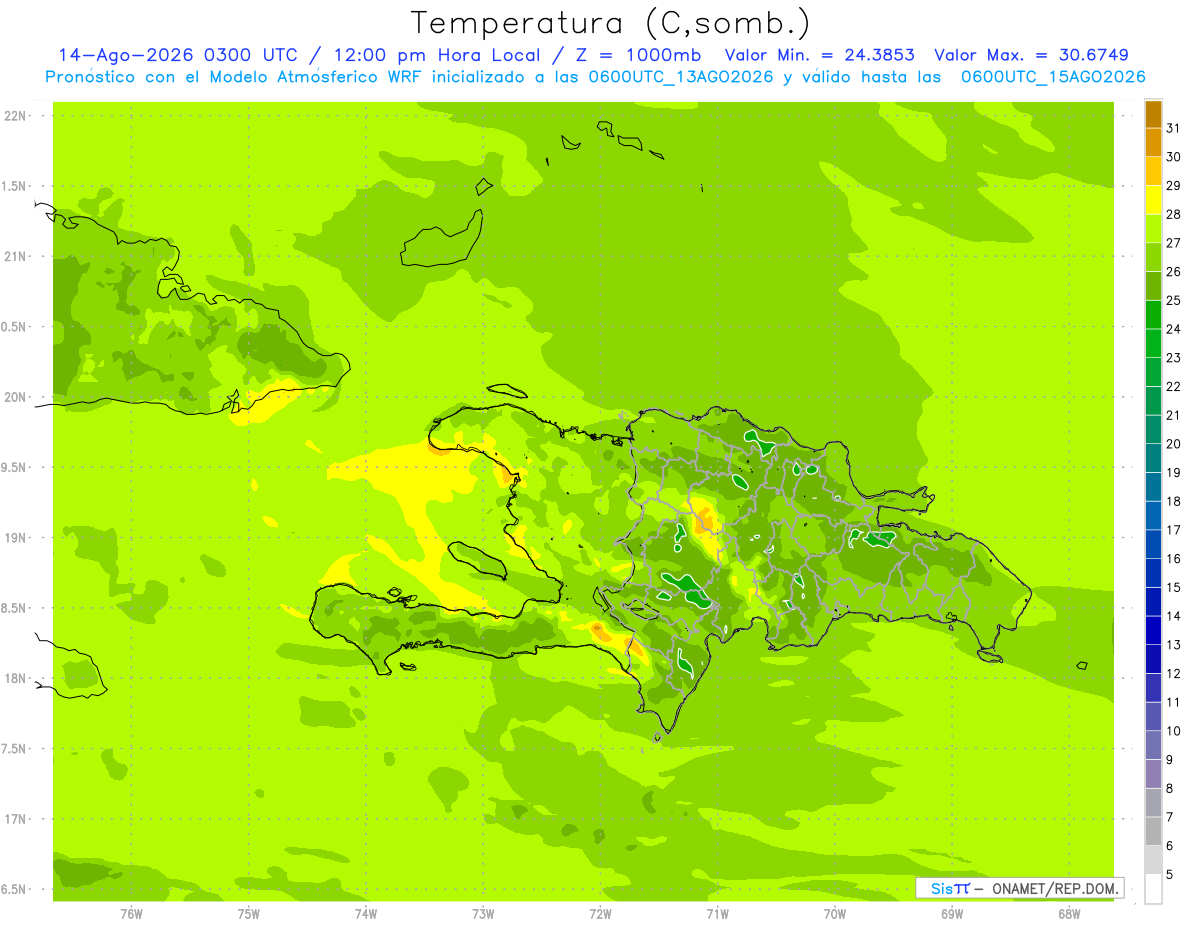The width and height of the screenshot is (1200, 927).
Task: Click the colorbar label "31"
Action: click(x=1174, y=128)
